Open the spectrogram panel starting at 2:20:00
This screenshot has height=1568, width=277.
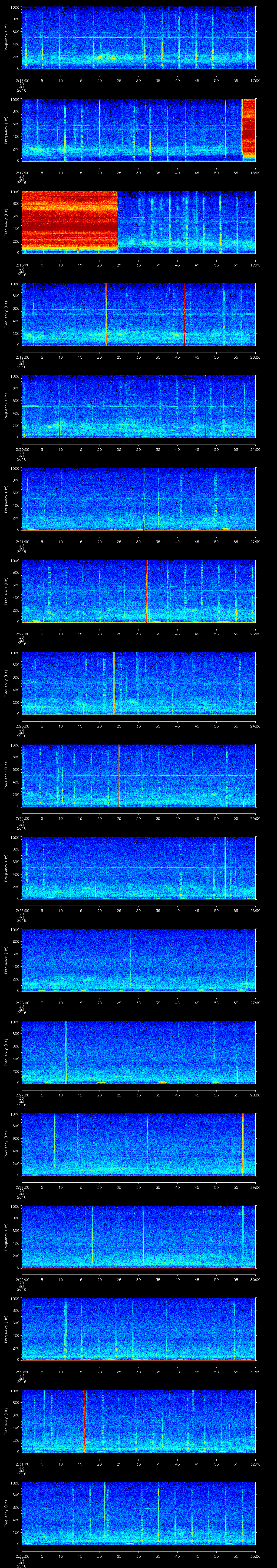click(x=138, y=407)
